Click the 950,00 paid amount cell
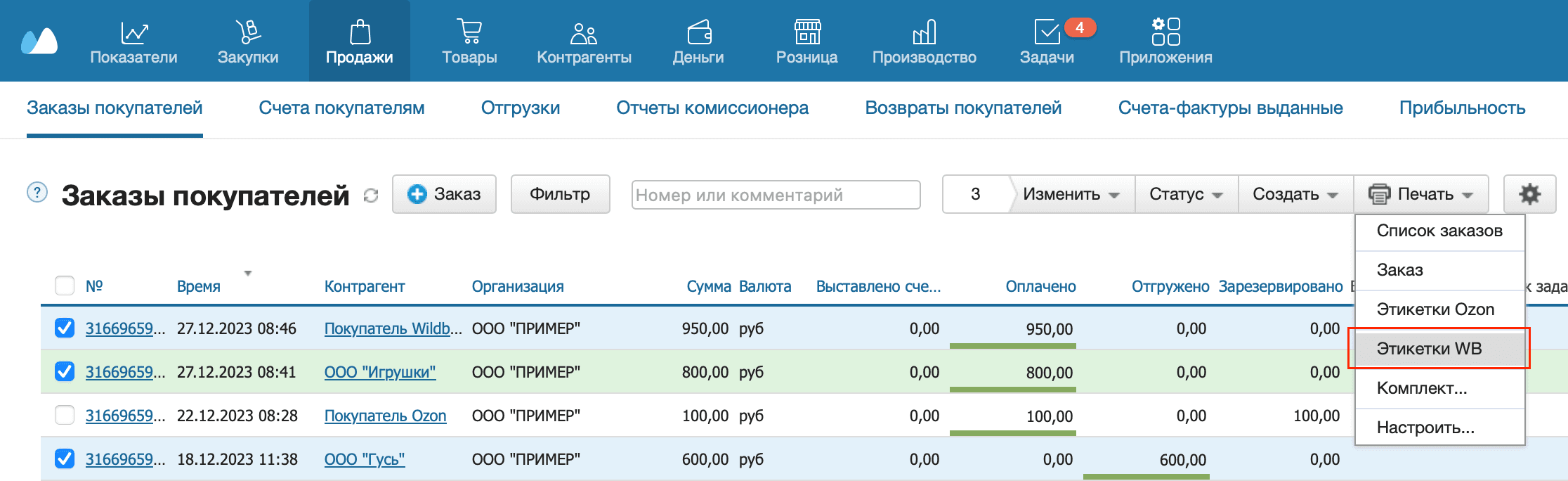This screenshot has width=1568, height=481. point(1050,329)
